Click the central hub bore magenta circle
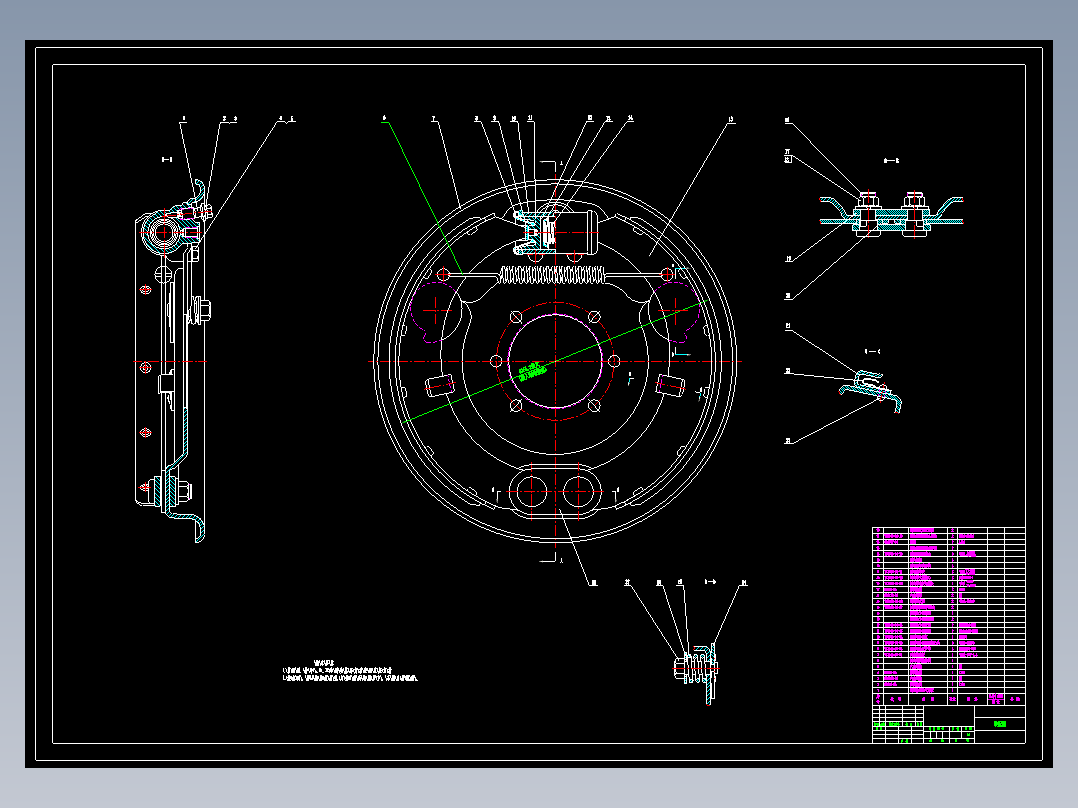Screen dimensions: 1078x808 (556, 361)
